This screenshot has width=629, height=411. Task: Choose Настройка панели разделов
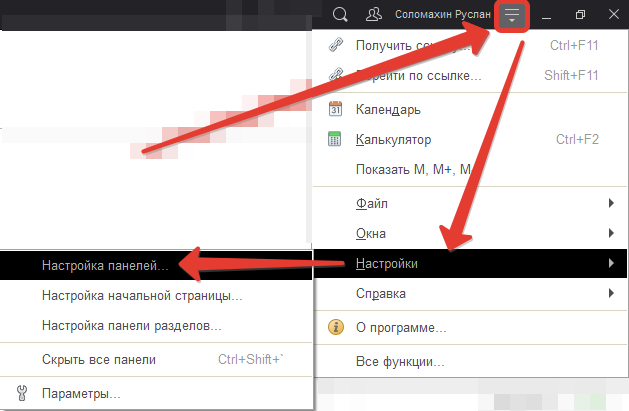pyautogui.click(x=156, y=326)
